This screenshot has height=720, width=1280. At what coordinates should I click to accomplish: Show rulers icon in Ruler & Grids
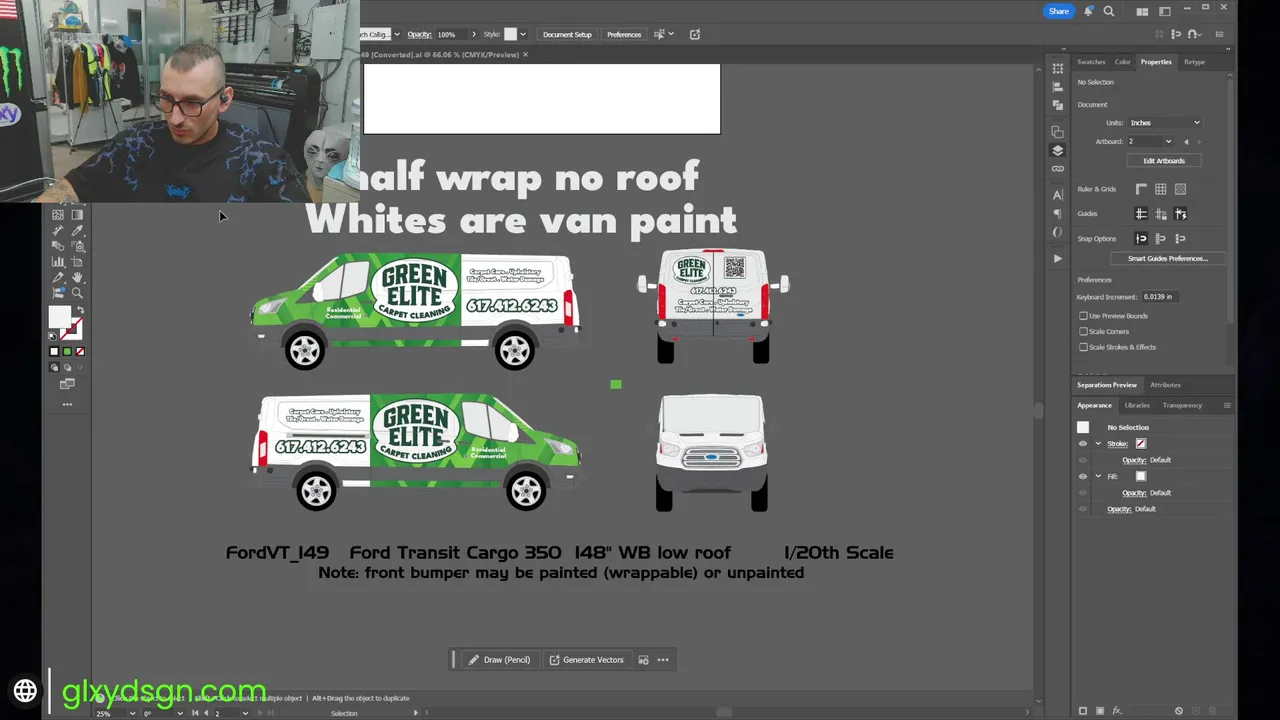(1141, 189)
